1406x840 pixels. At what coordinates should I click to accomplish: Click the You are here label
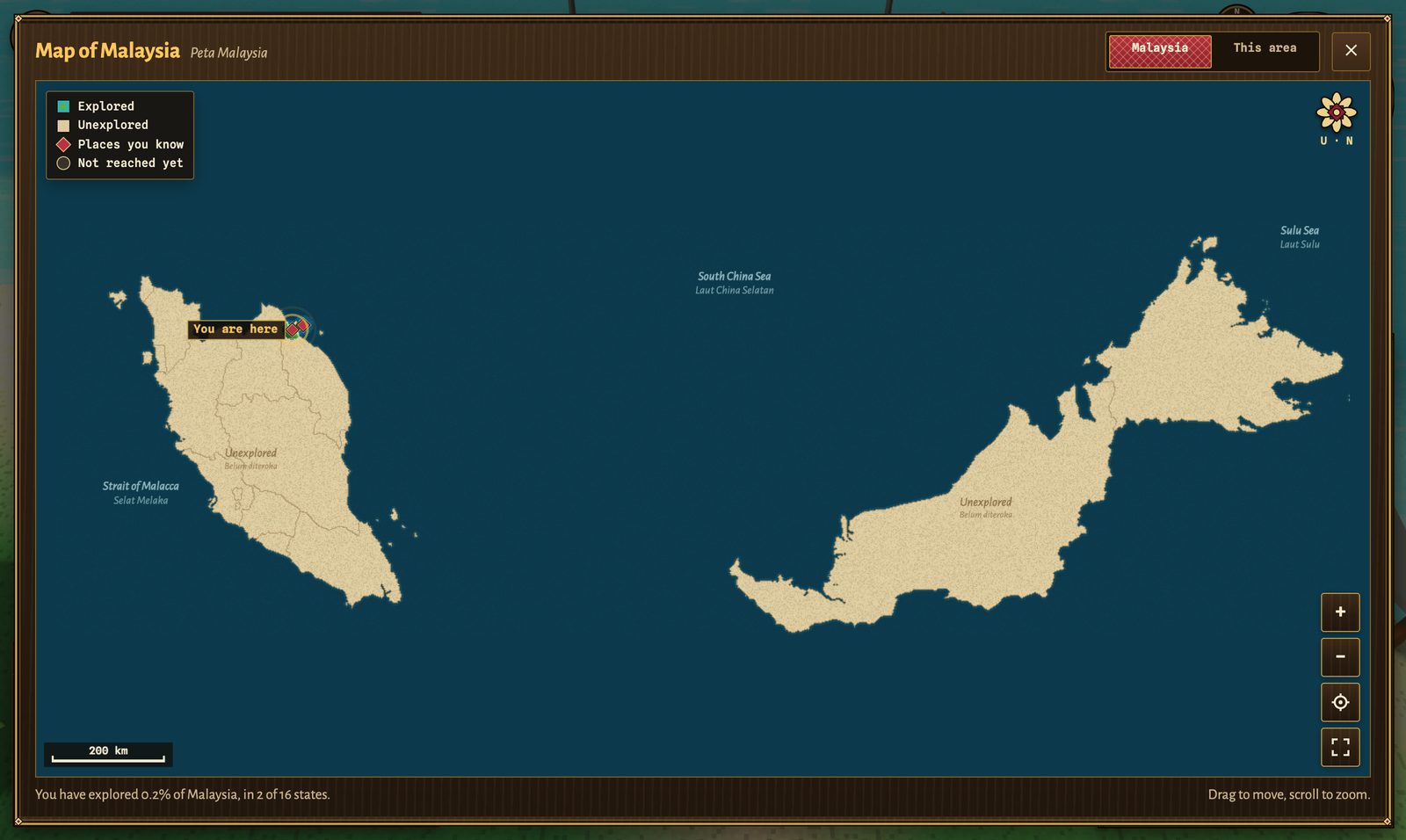pos(236,329)
